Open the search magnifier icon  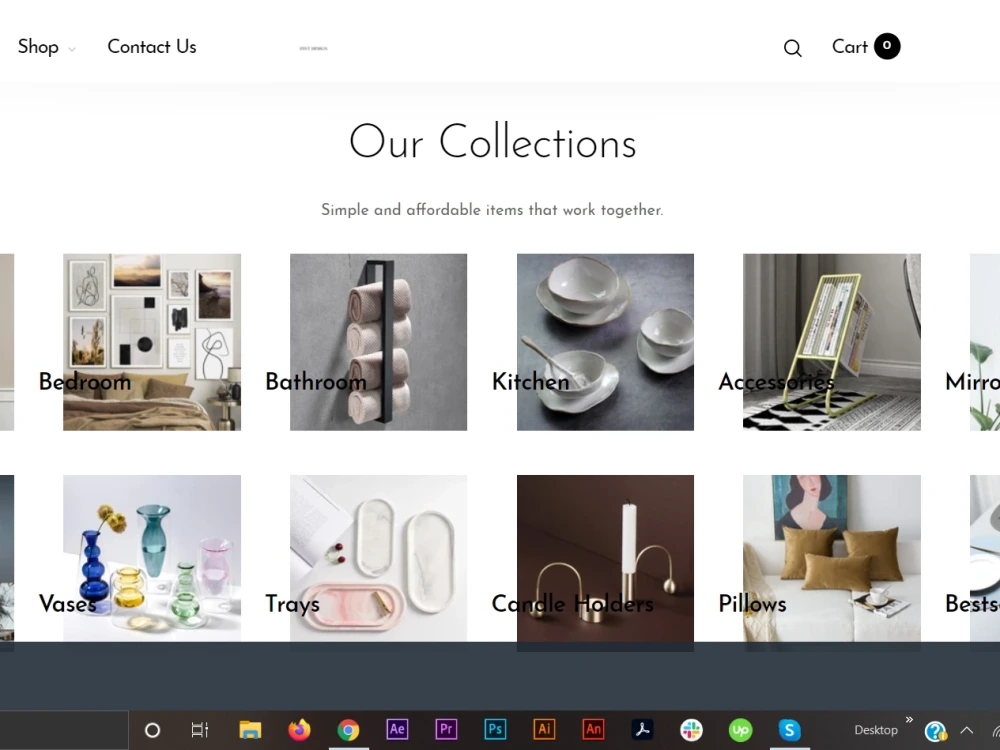pyautogui.click(x=793, y=48)
